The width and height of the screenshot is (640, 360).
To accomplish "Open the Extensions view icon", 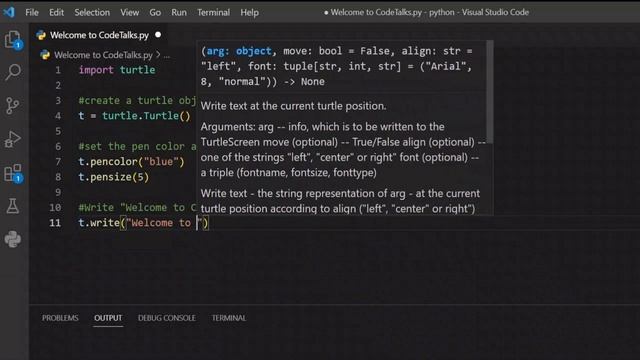I will click(13, 173).
